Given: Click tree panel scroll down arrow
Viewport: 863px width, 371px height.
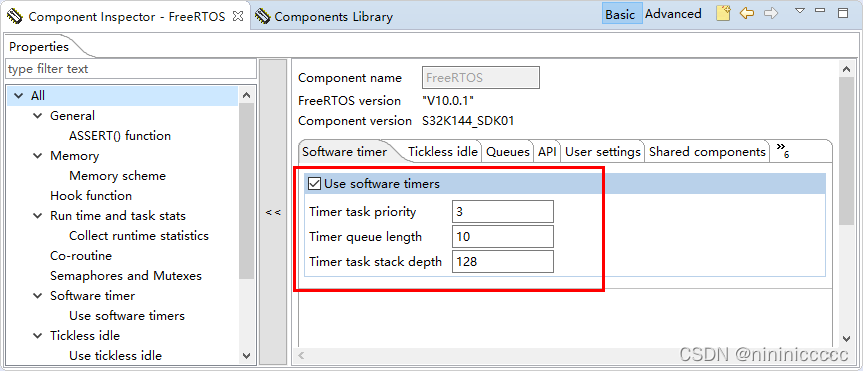Looking at the screenshot, I should (246, 356).
